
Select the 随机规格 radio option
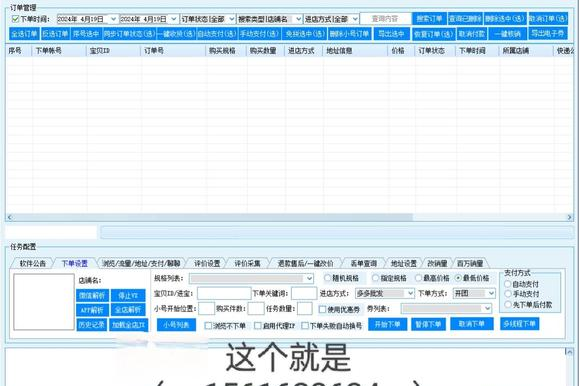[x=328, y=278]
